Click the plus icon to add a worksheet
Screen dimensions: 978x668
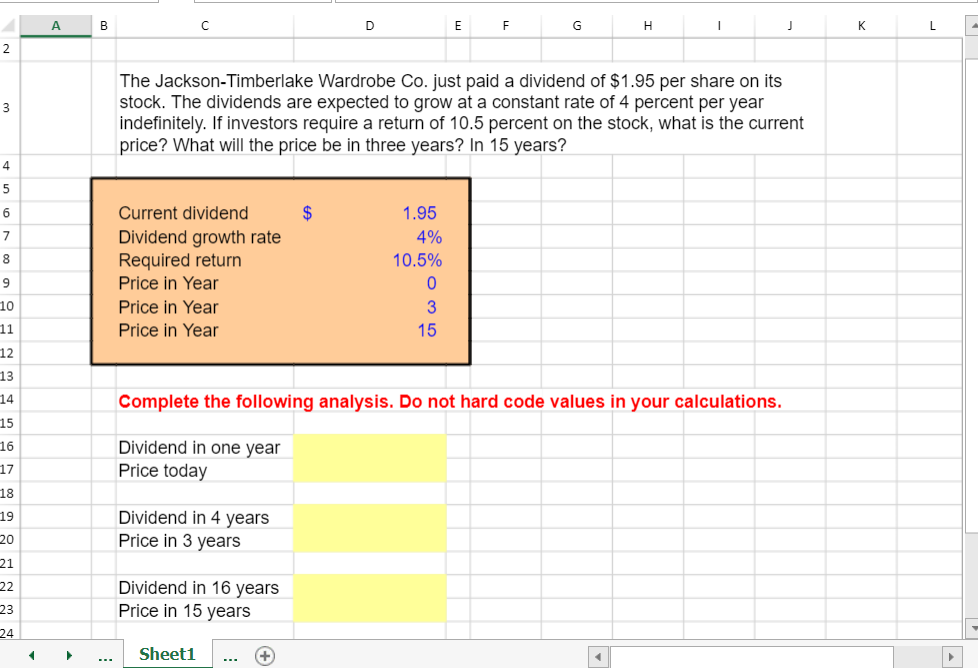265,655
